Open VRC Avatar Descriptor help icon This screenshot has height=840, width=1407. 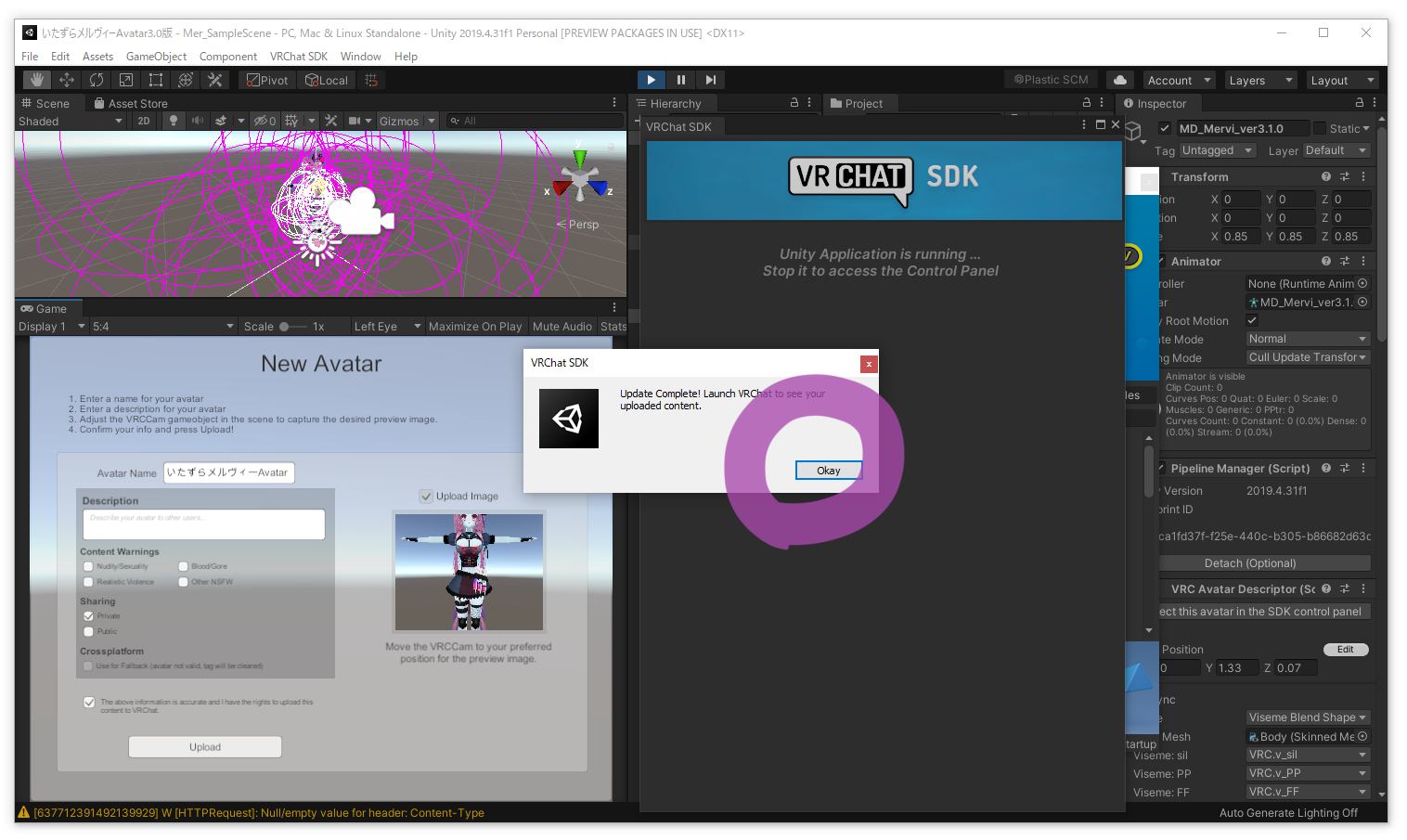pos(1326,588)
